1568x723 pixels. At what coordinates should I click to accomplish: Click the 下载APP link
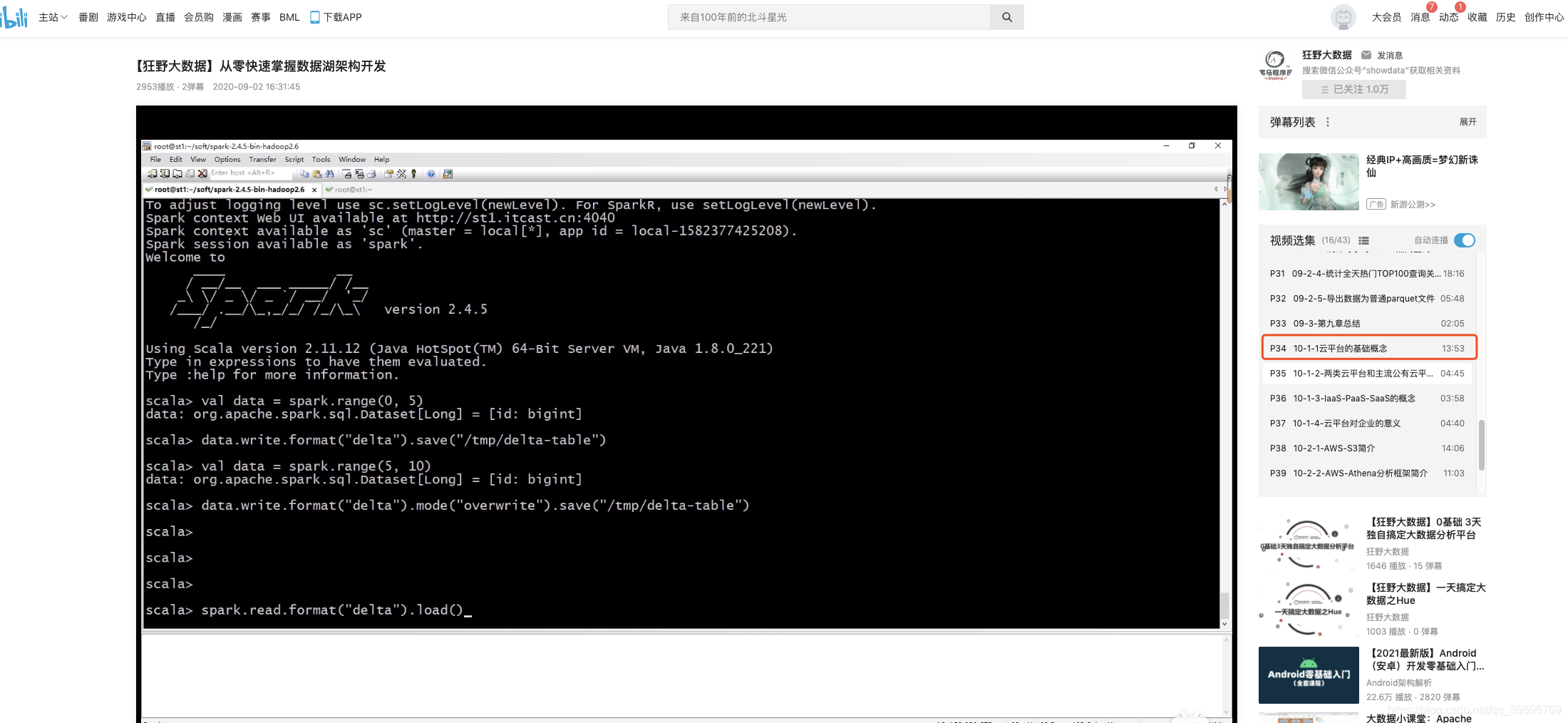pos(336,17)
